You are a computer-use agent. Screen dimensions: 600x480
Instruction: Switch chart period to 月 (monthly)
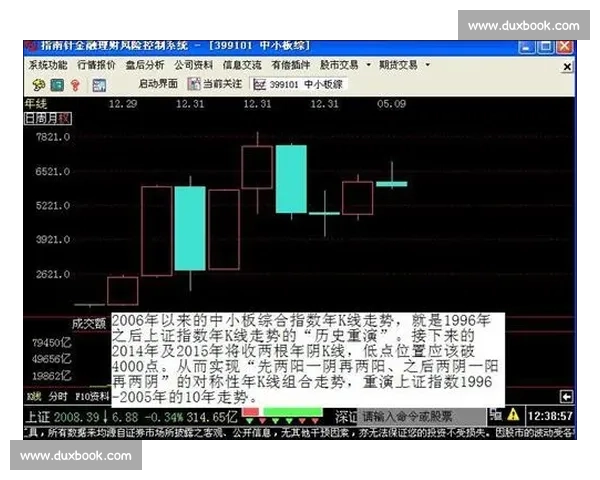tap(52, 119)
